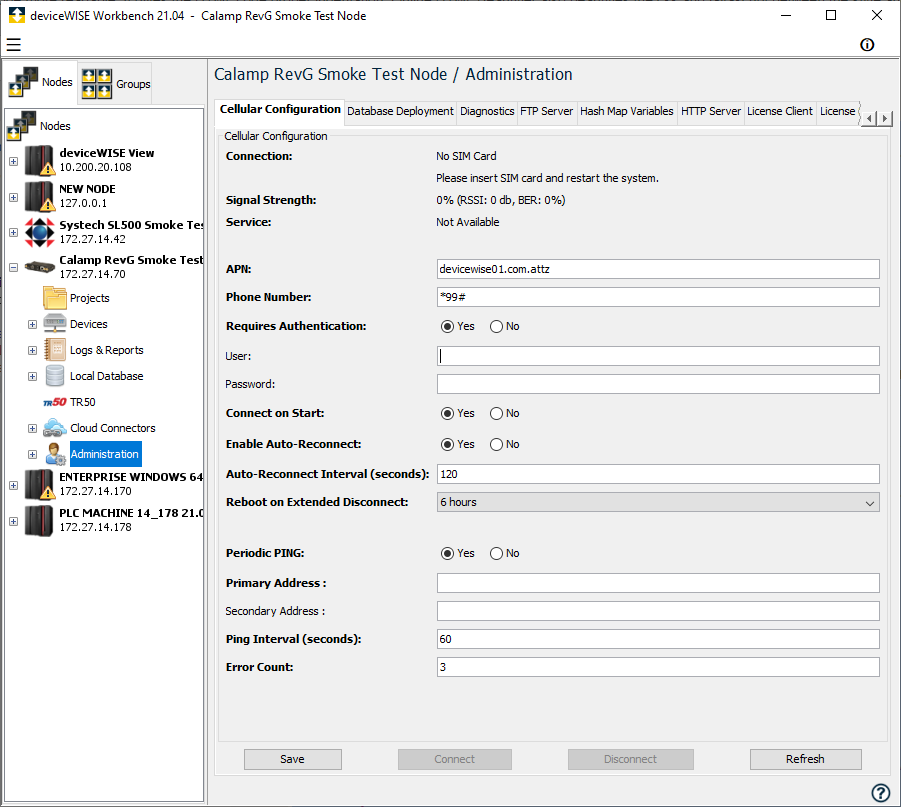
Task: Switch to the Database Deployment tab
Action: pyautogui.click(x=400, y=112)
